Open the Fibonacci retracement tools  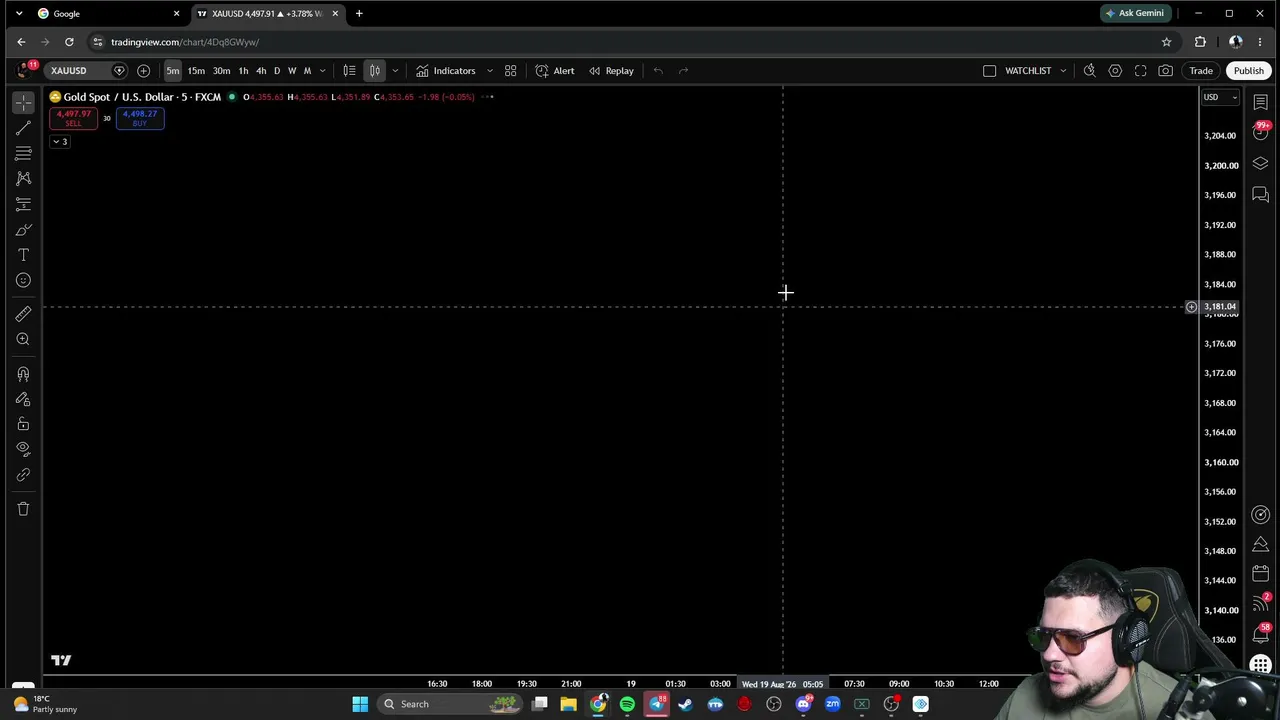tap(23, 153)
